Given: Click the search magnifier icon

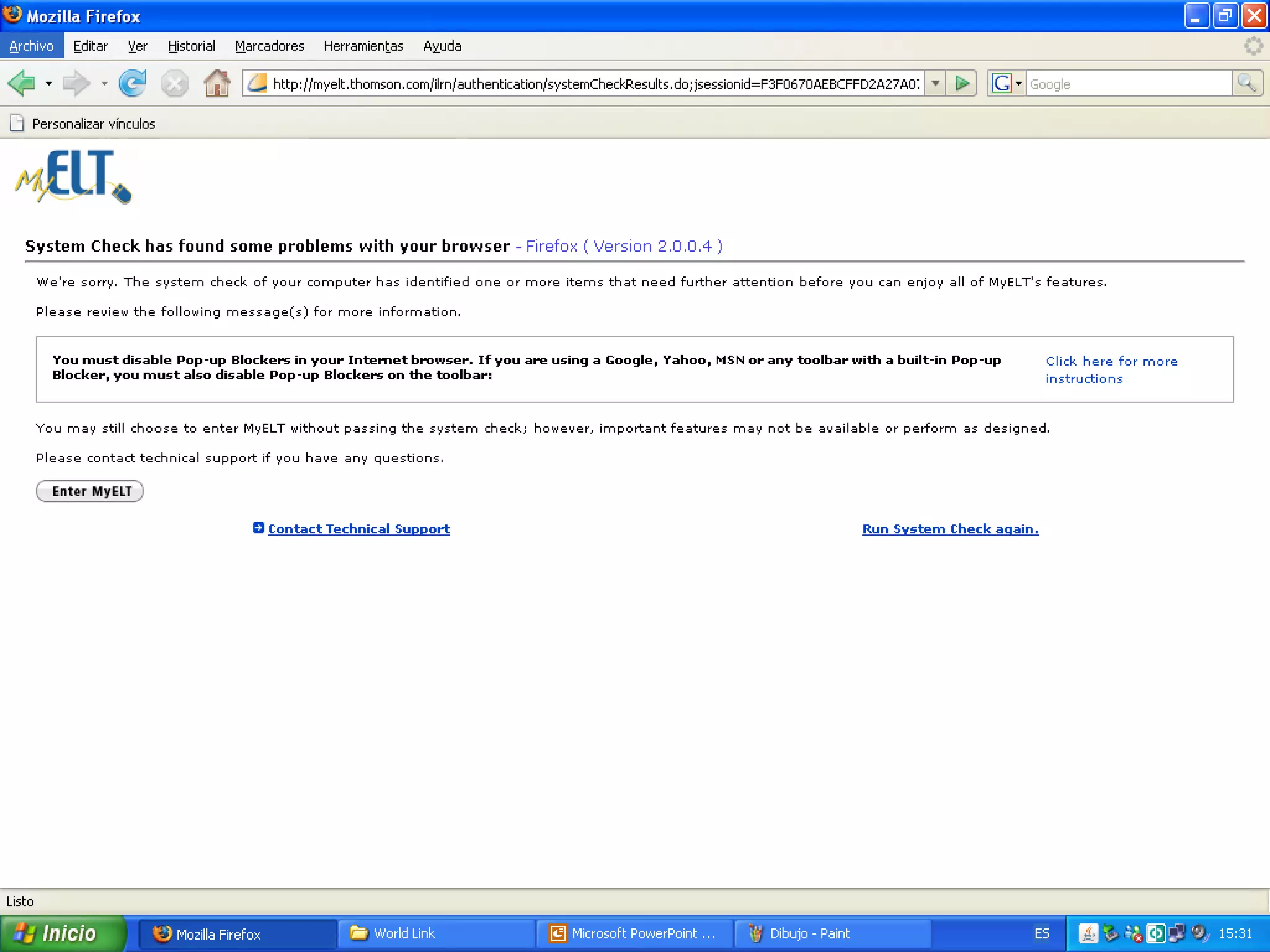Looking at the screenshot, I should tap(1246, 83).
